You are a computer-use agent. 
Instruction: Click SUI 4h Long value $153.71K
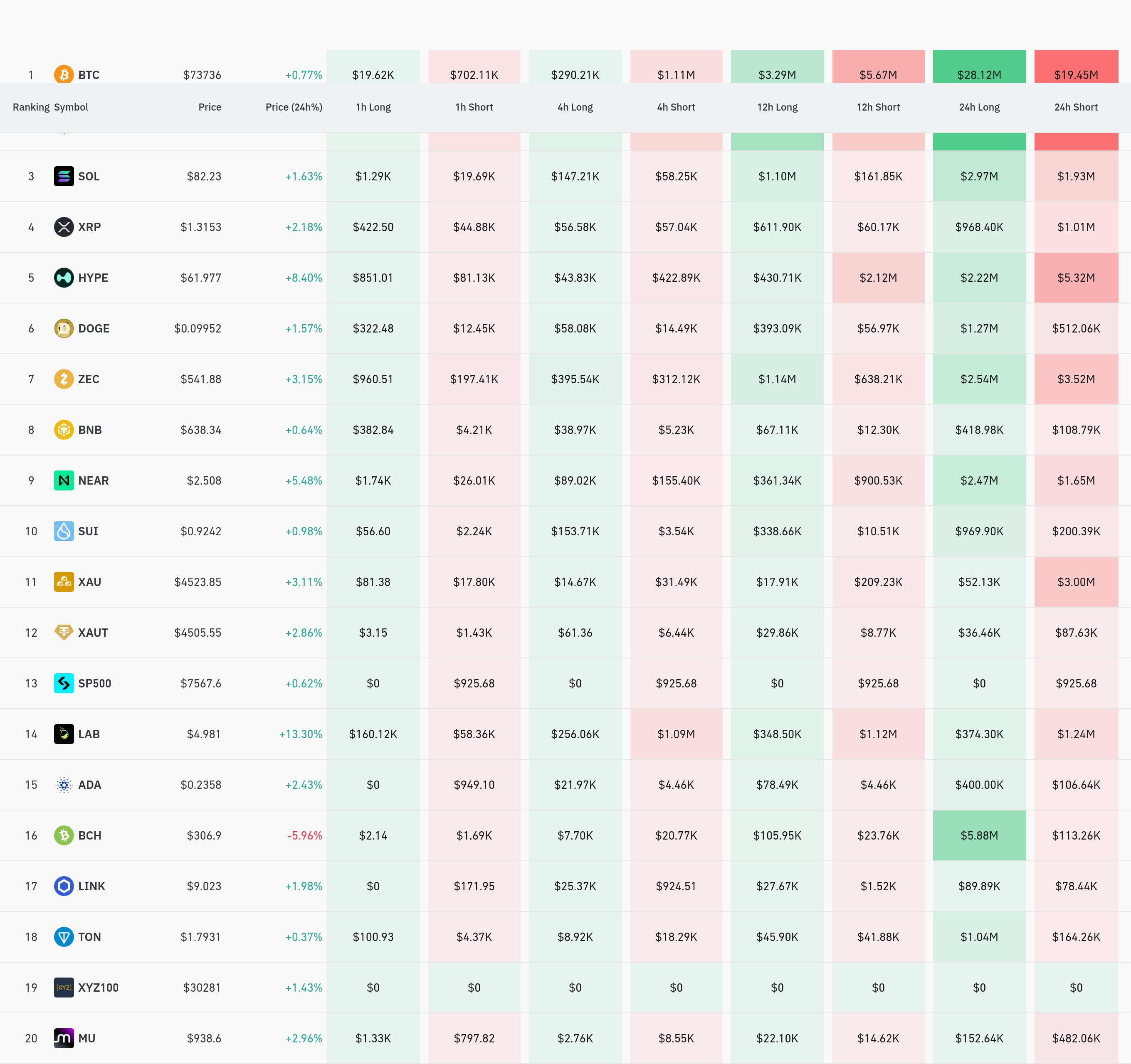click(x=575, y=531)
